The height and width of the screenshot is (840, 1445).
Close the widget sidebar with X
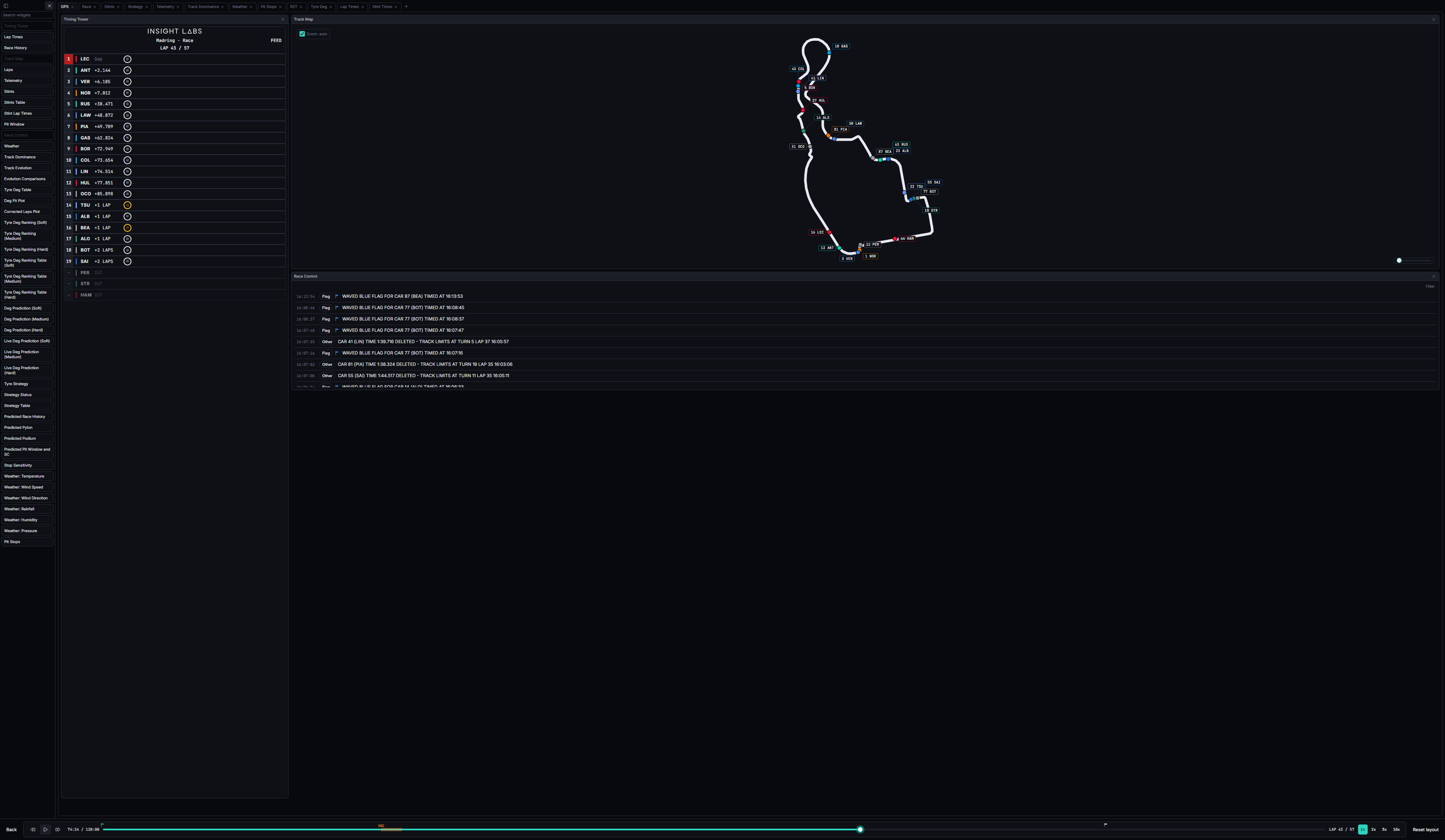(49, 6)
